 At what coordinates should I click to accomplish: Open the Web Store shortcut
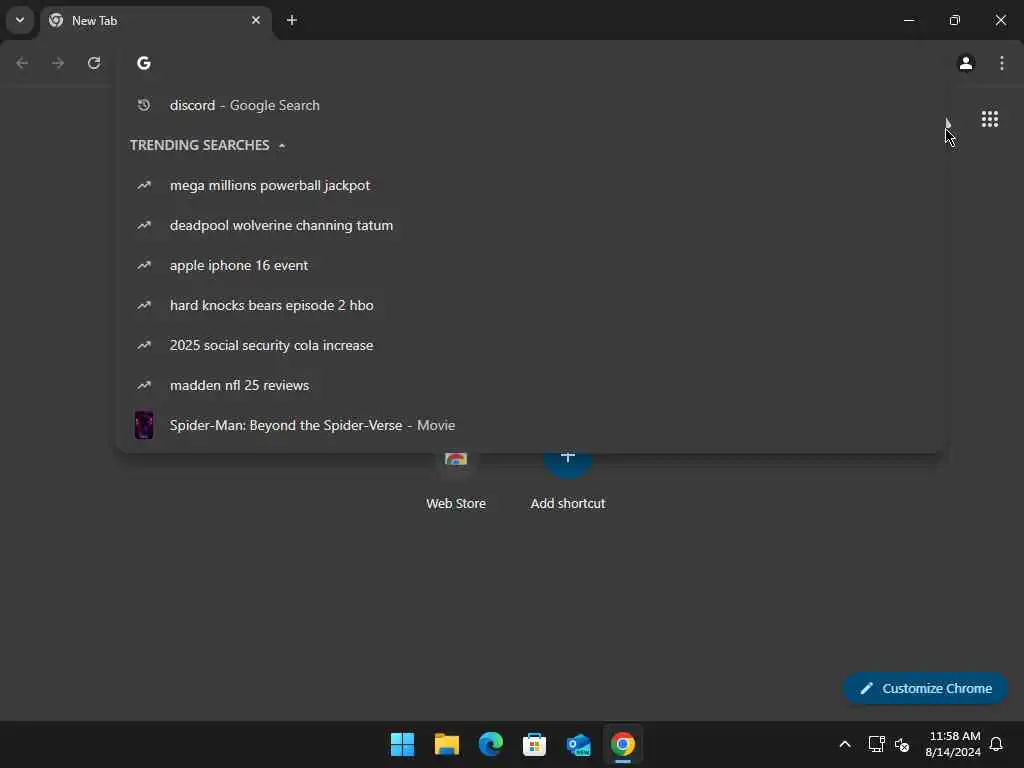click(x=456, y=481)
